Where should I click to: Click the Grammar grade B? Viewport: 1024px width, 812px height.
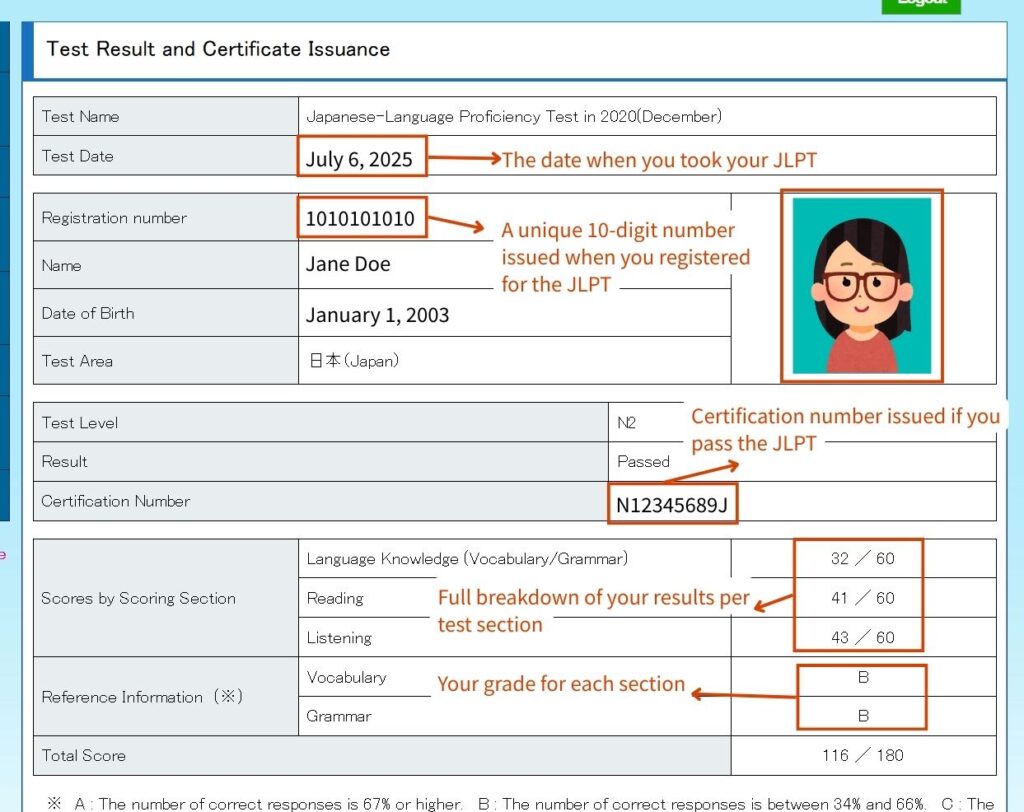pyautogui.click(x=863, y=716)
